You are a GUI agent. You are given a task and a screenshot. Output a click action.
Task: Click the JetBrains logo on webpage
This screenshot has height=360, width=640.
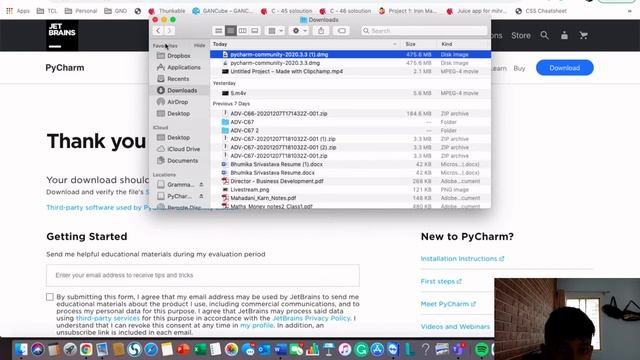62,35
